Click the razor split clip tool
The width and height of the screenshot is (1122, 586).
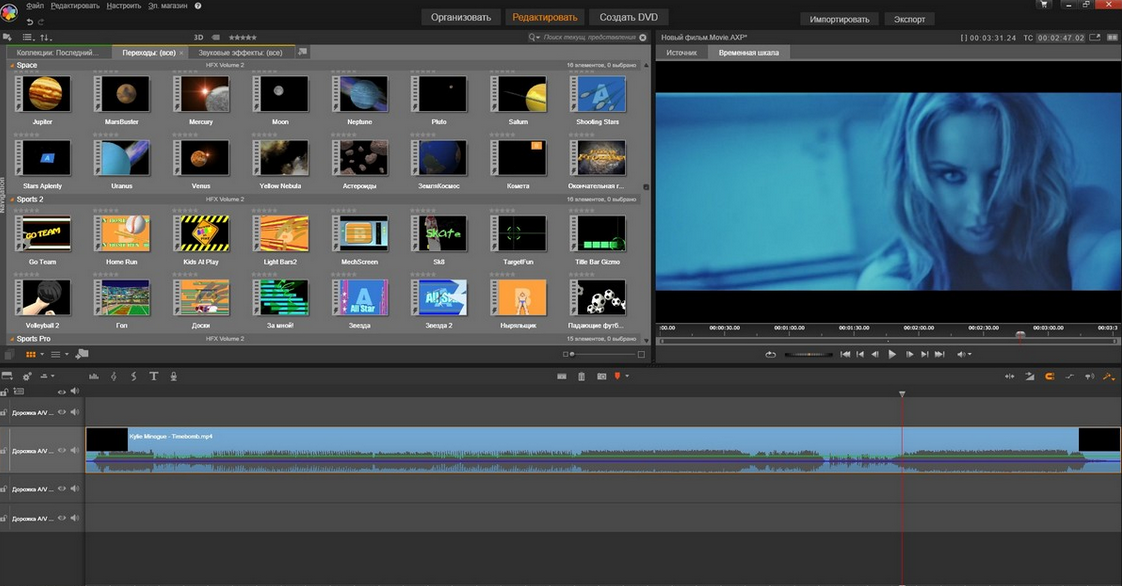pos(562,376)
